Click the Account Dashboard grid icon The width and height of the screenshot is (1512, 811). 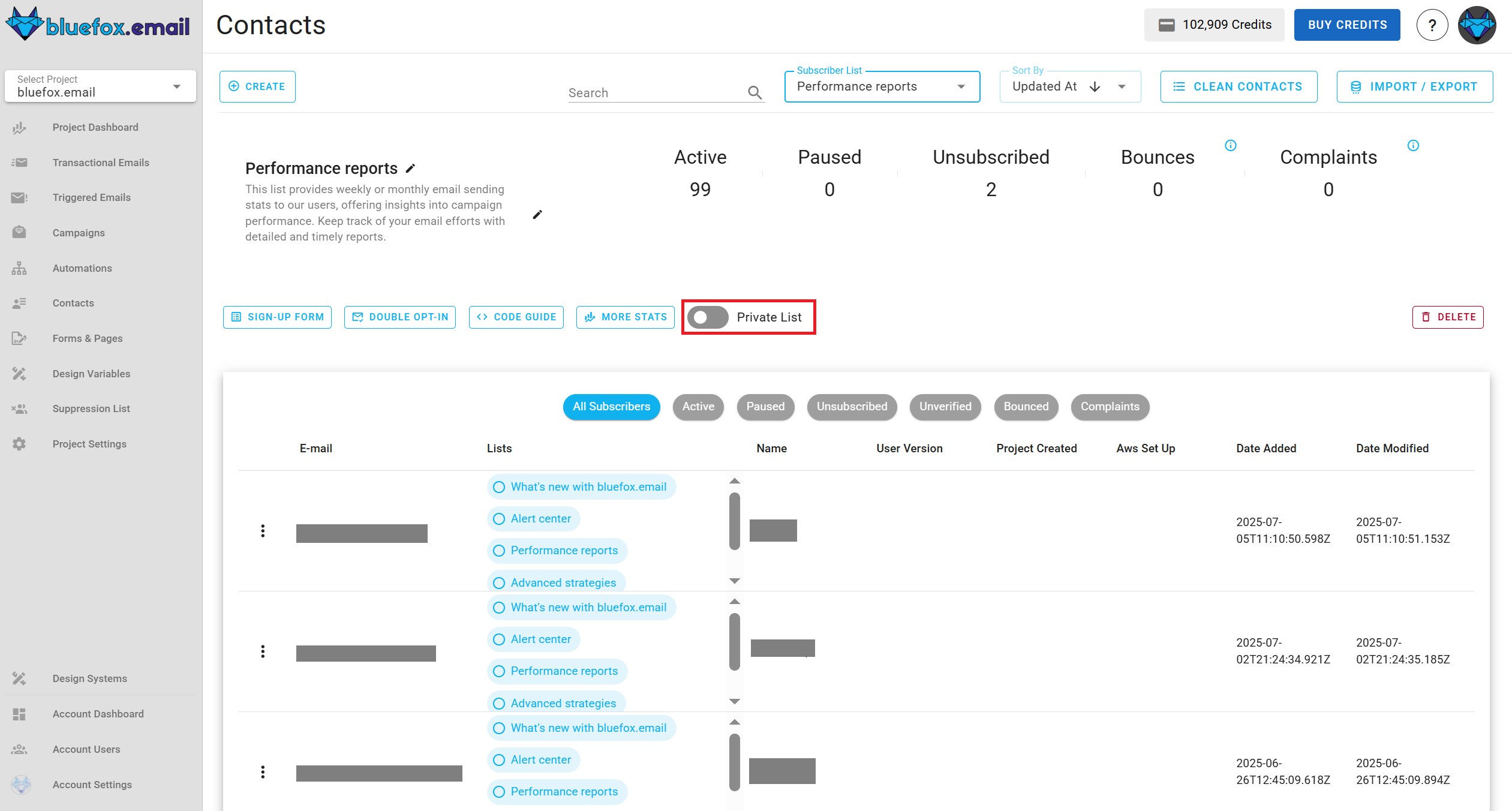[x=19, y=714]
